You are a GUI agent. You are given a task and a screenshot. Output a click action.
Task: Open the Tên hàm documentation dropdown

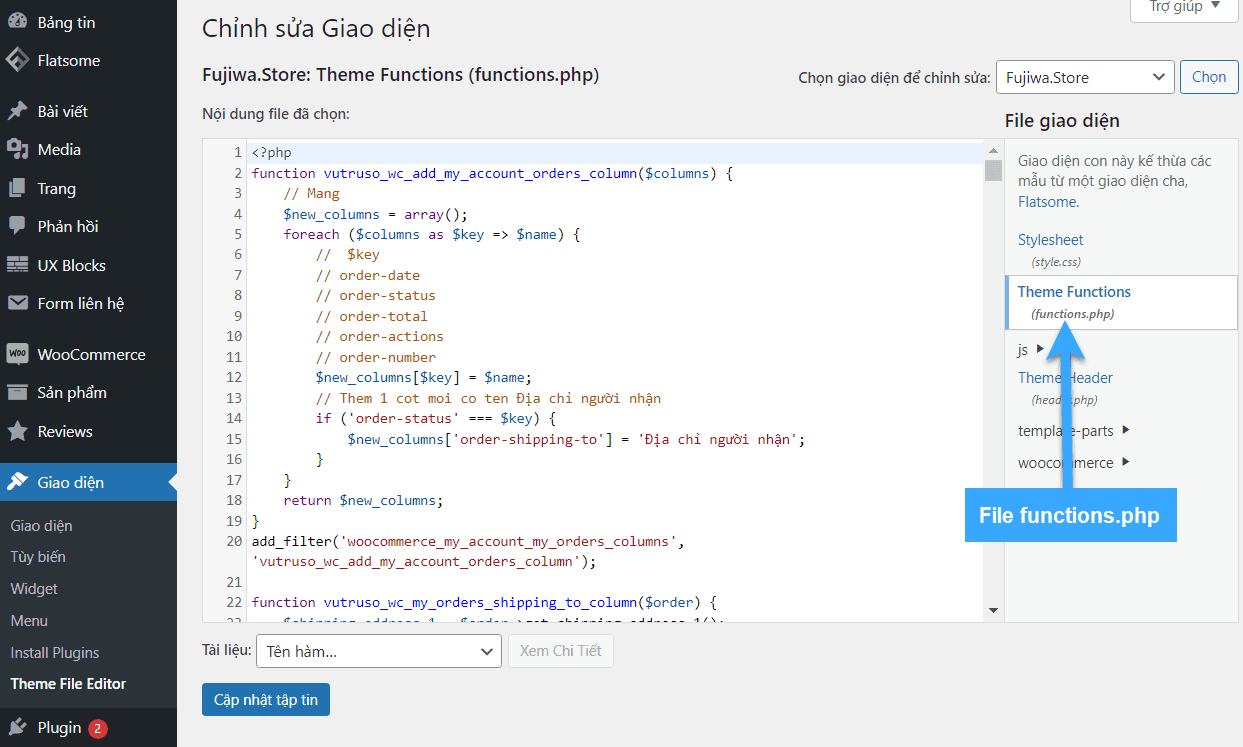click(378, 651)
